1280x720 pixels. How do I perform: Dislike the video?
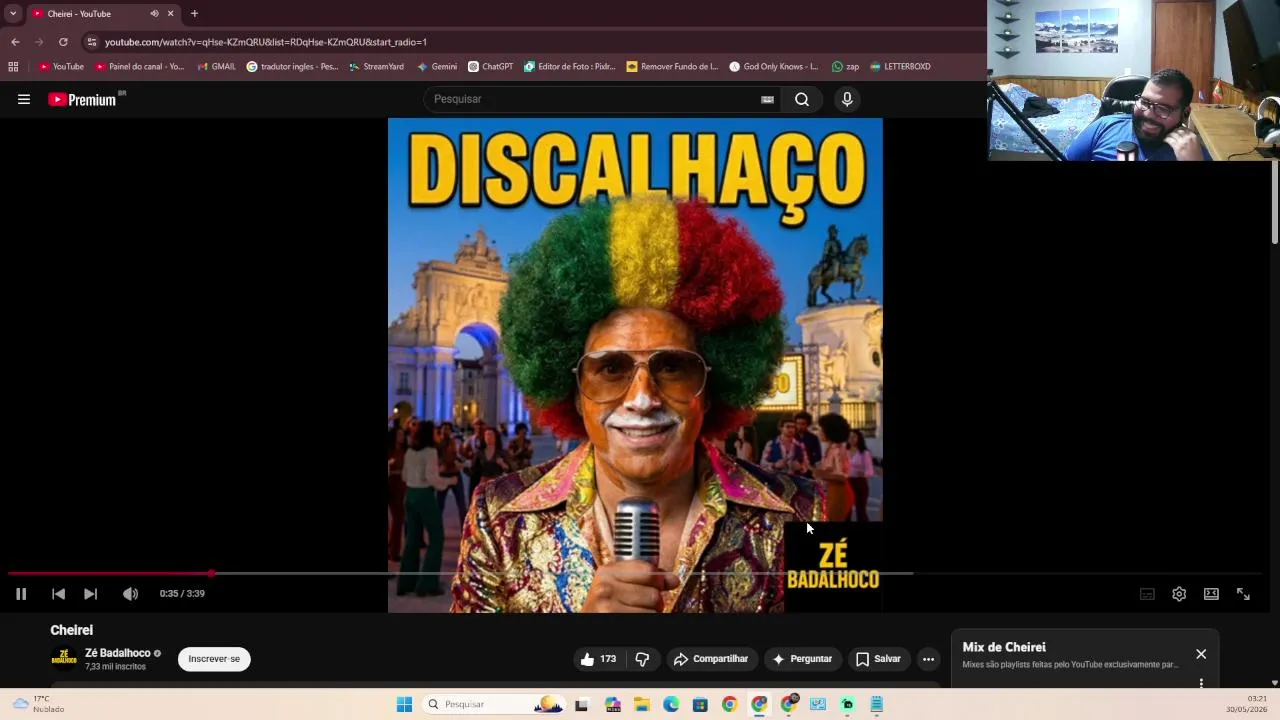click(642, 659)
